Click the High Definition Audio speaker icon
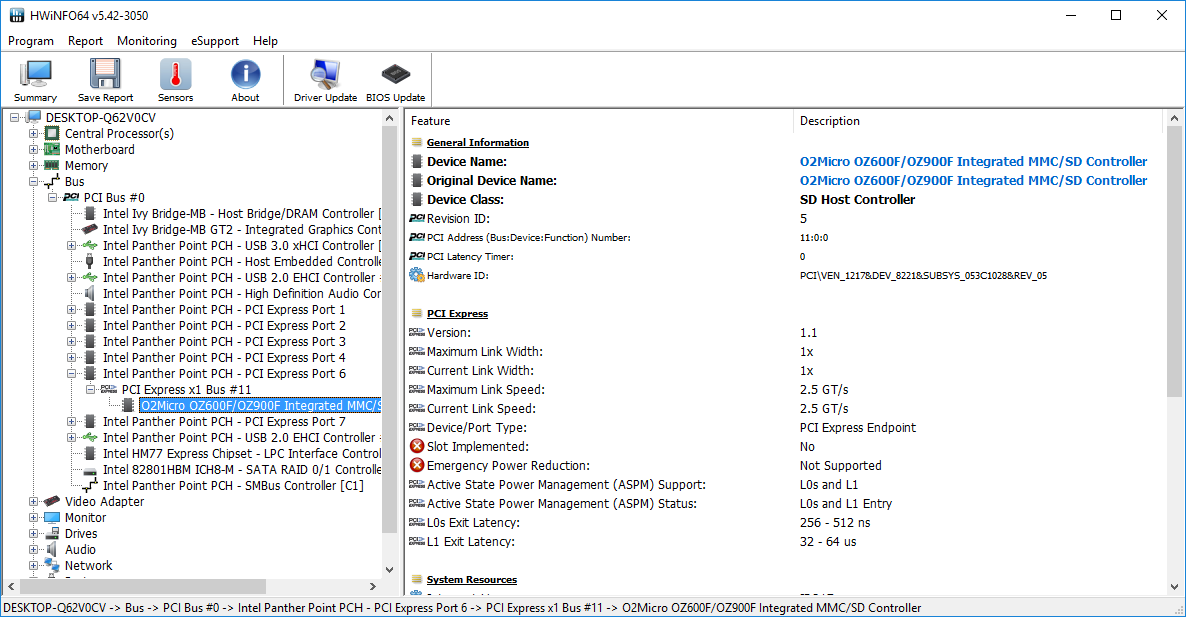The width and height of the screenshot is (1186, 617). (90, 293)
